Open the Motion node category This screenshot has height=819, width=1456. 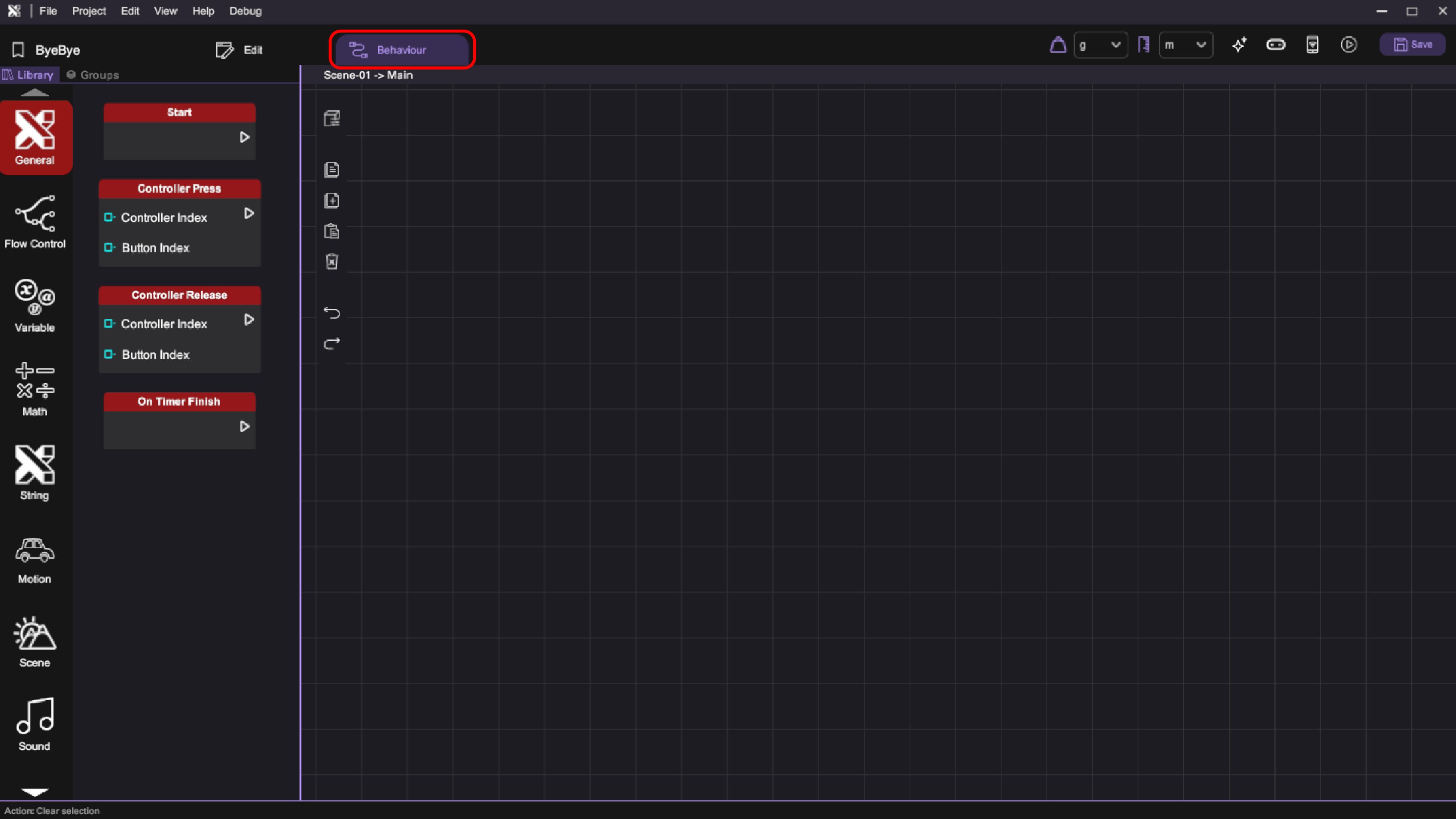(x=35, y=559)
